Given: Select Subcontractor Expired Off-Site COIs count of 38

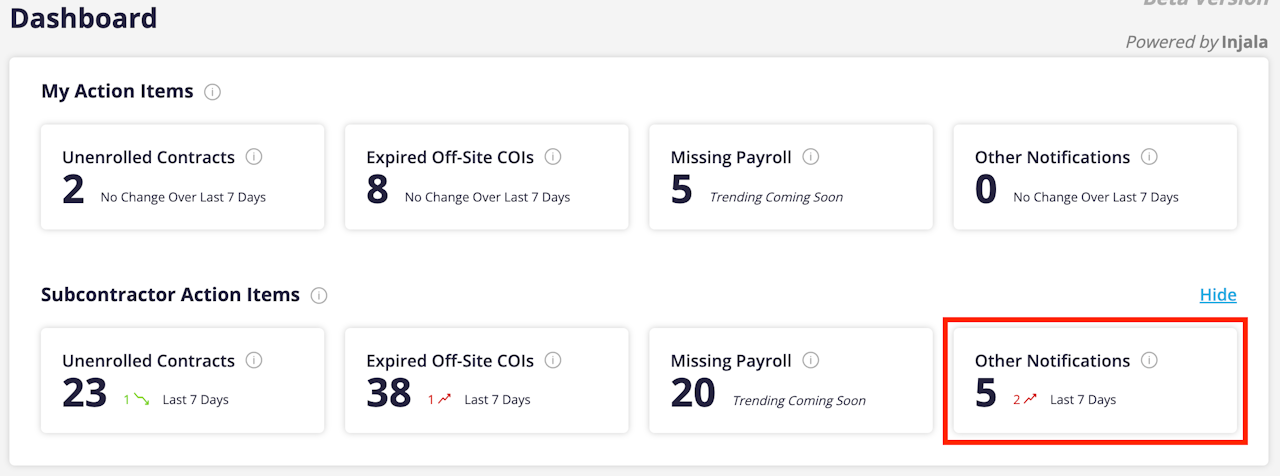Looking at the screenshot, I should pos(388,393).
